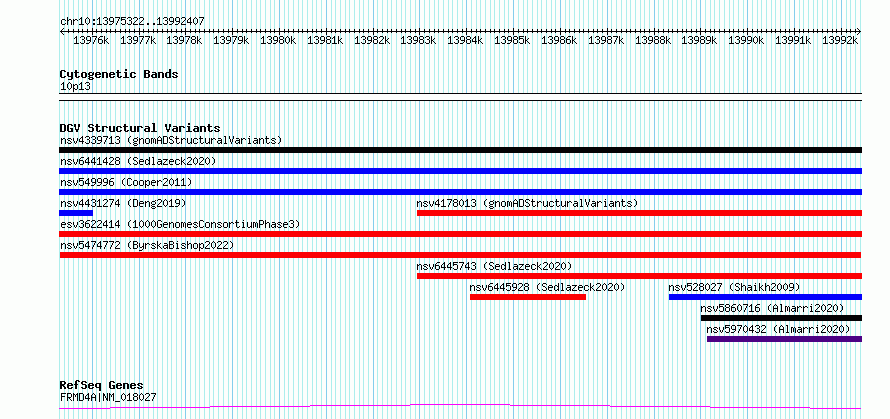Click the 13984k ruler tick label
The width and height of the screenshot is (890, 419).
click(x=466, y=40)
